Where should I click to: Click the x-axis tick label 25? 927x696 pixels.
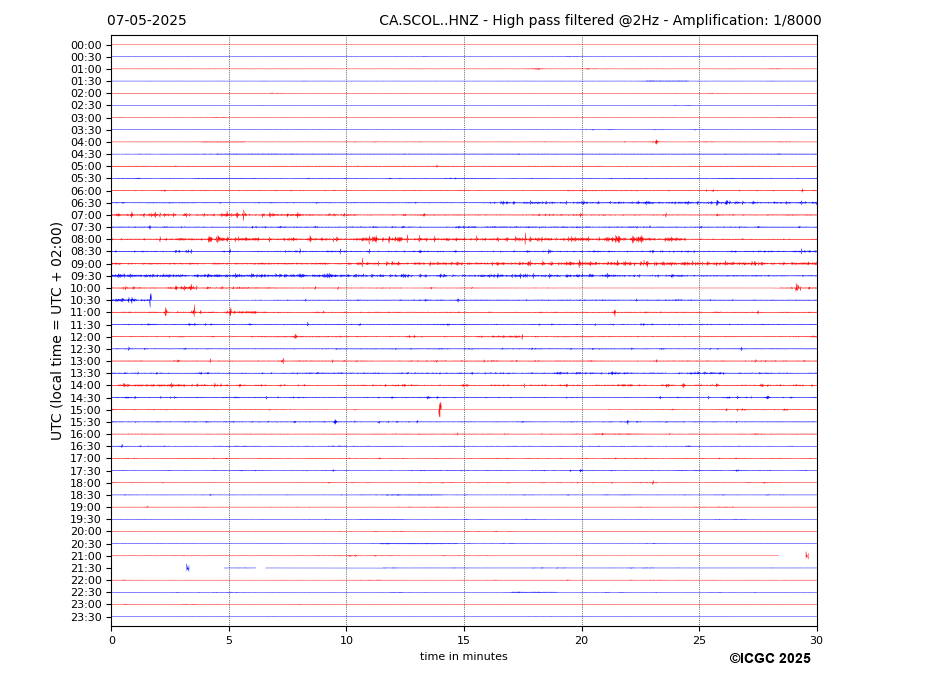(699, 640)
